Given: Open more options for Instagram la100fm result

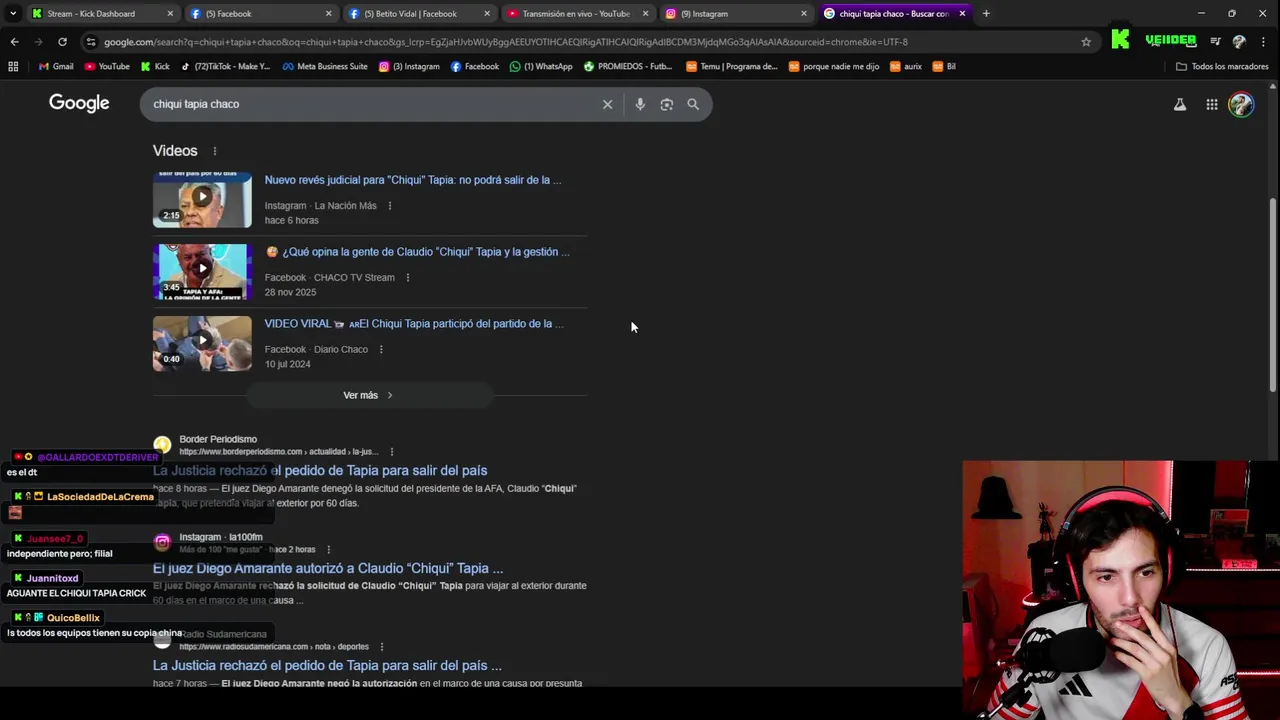Looking at the screenshot, I should point(328,550).
